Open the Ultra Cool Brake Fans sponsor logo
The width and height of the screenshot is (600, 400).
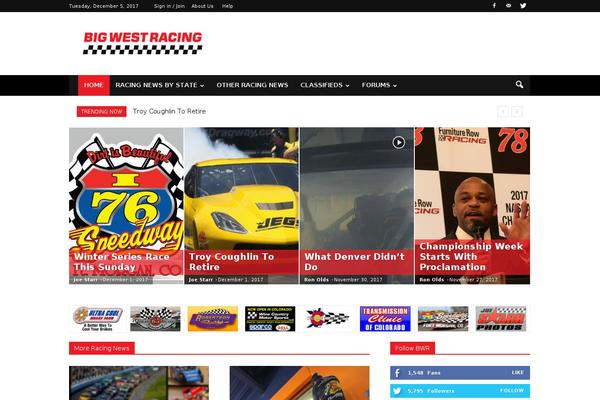click(x=98, y=318)
